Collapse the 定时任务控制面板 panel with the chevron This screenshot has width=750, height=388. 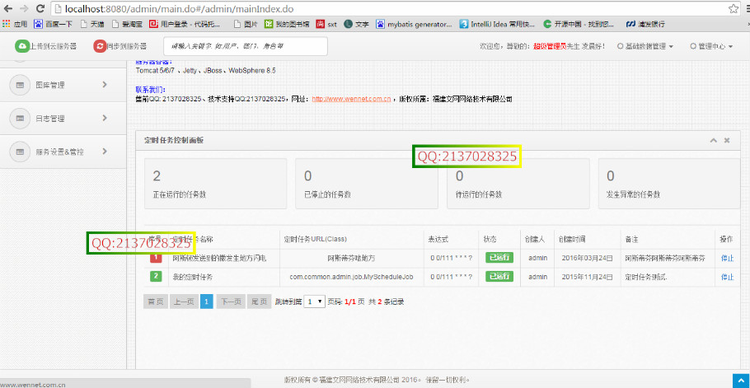click(x=713, y=140)
